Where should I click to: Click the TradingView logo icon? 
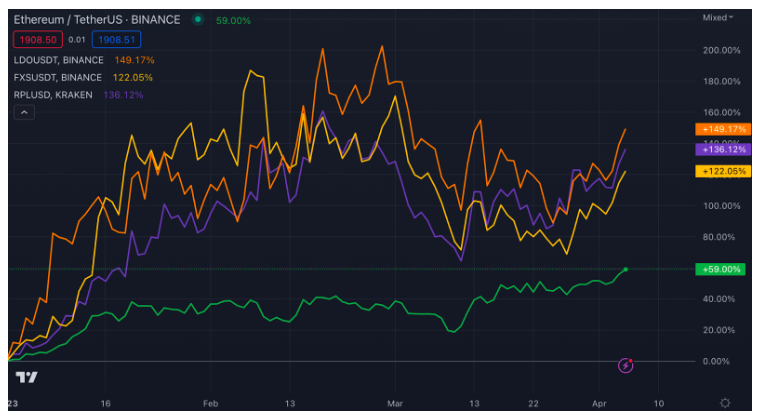(27, 377)
